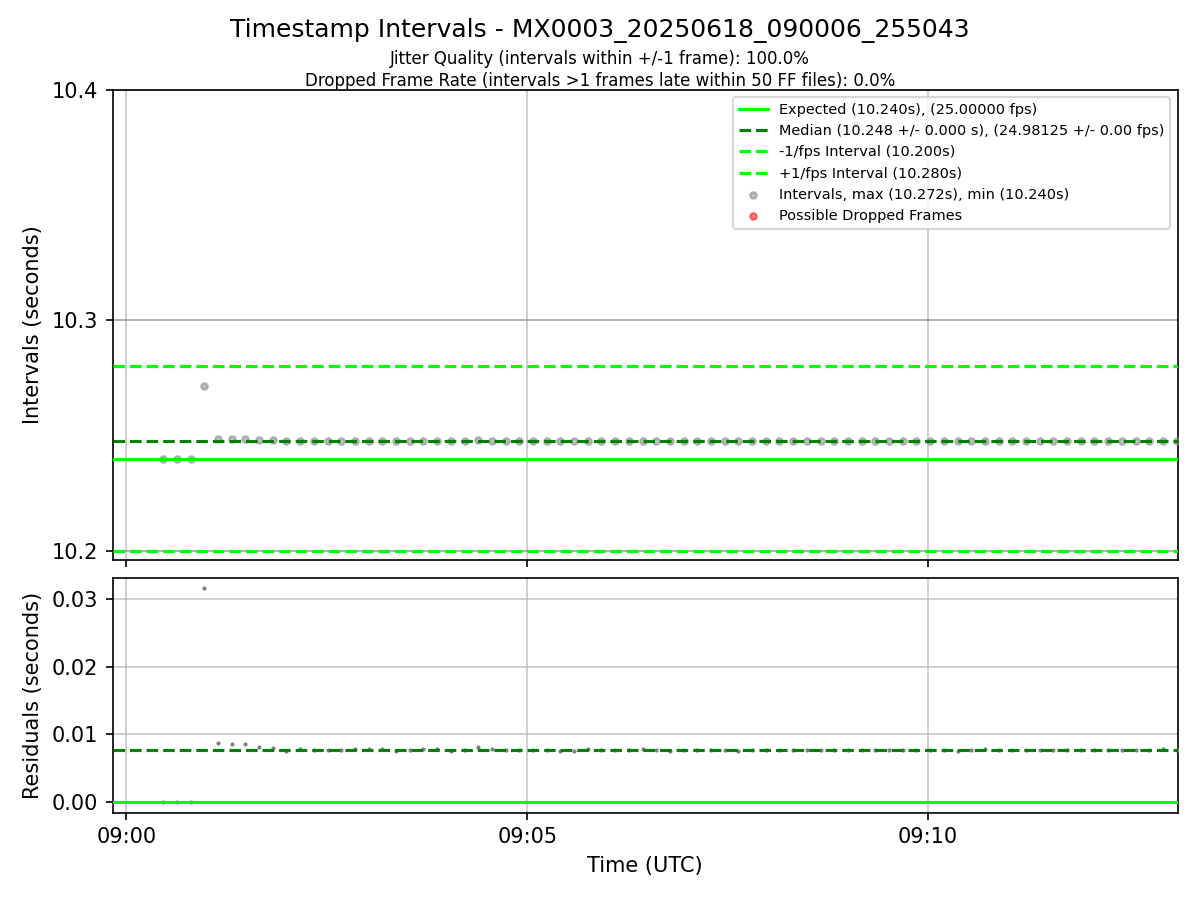Click the 'Intervals (seconds)' y-axis label
The height and width of the screenshot is (900, 1200).
(x=32, y=325)
